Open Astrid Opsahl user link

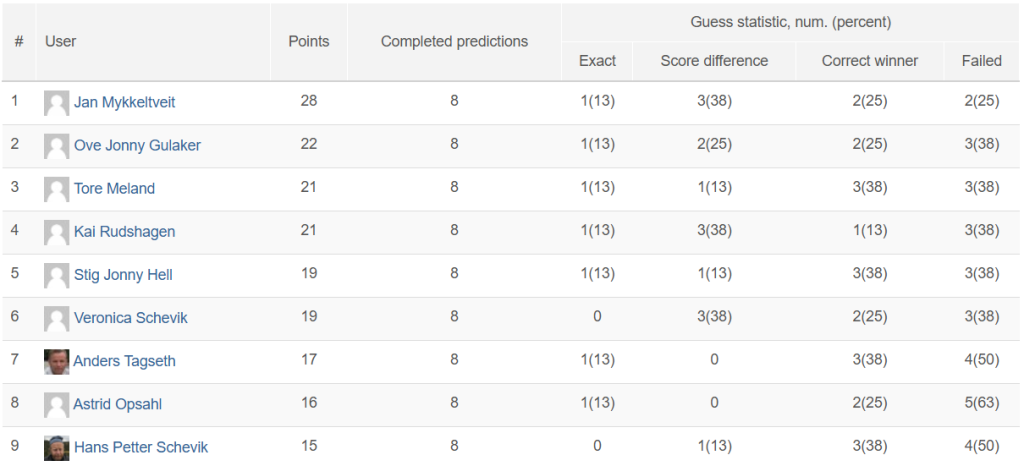[118, 404]
